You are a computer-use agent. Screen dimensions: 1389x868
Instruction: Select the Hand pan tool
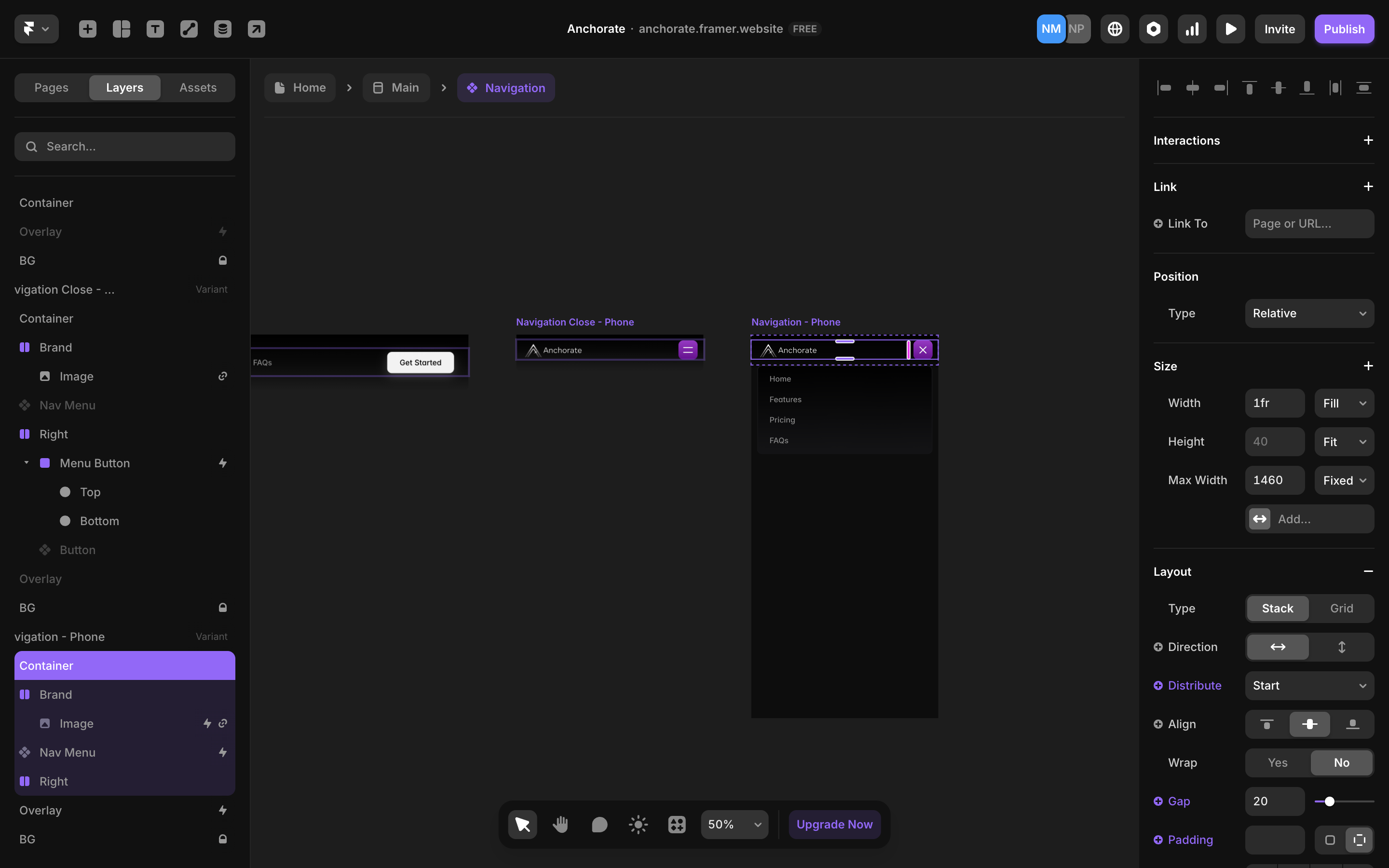click(561, 825)
